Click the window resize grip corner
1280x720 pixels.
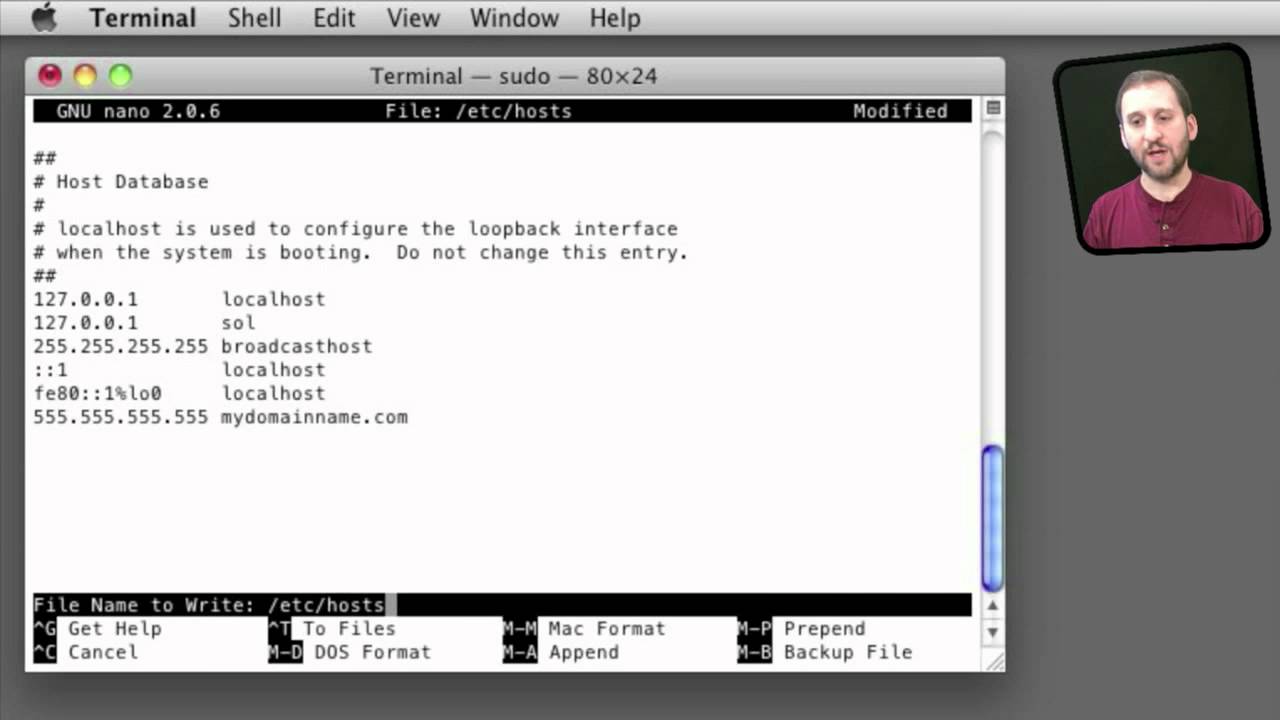pos(993,660)
